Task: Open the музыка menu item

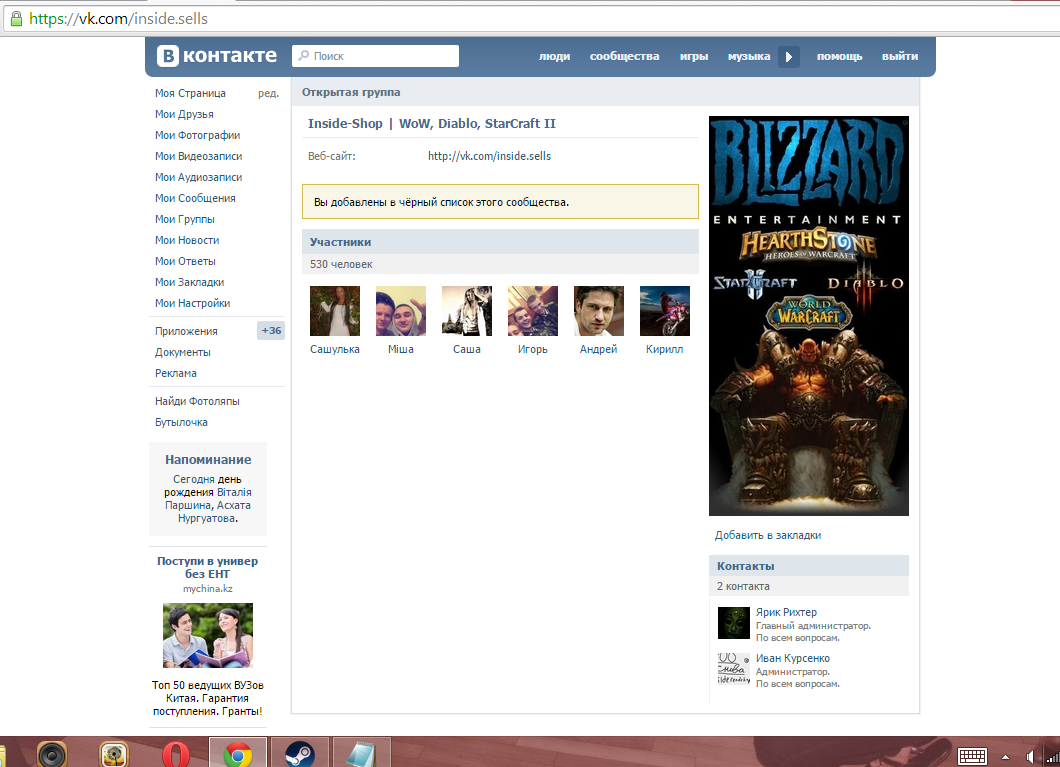Action: pos(749,56)
